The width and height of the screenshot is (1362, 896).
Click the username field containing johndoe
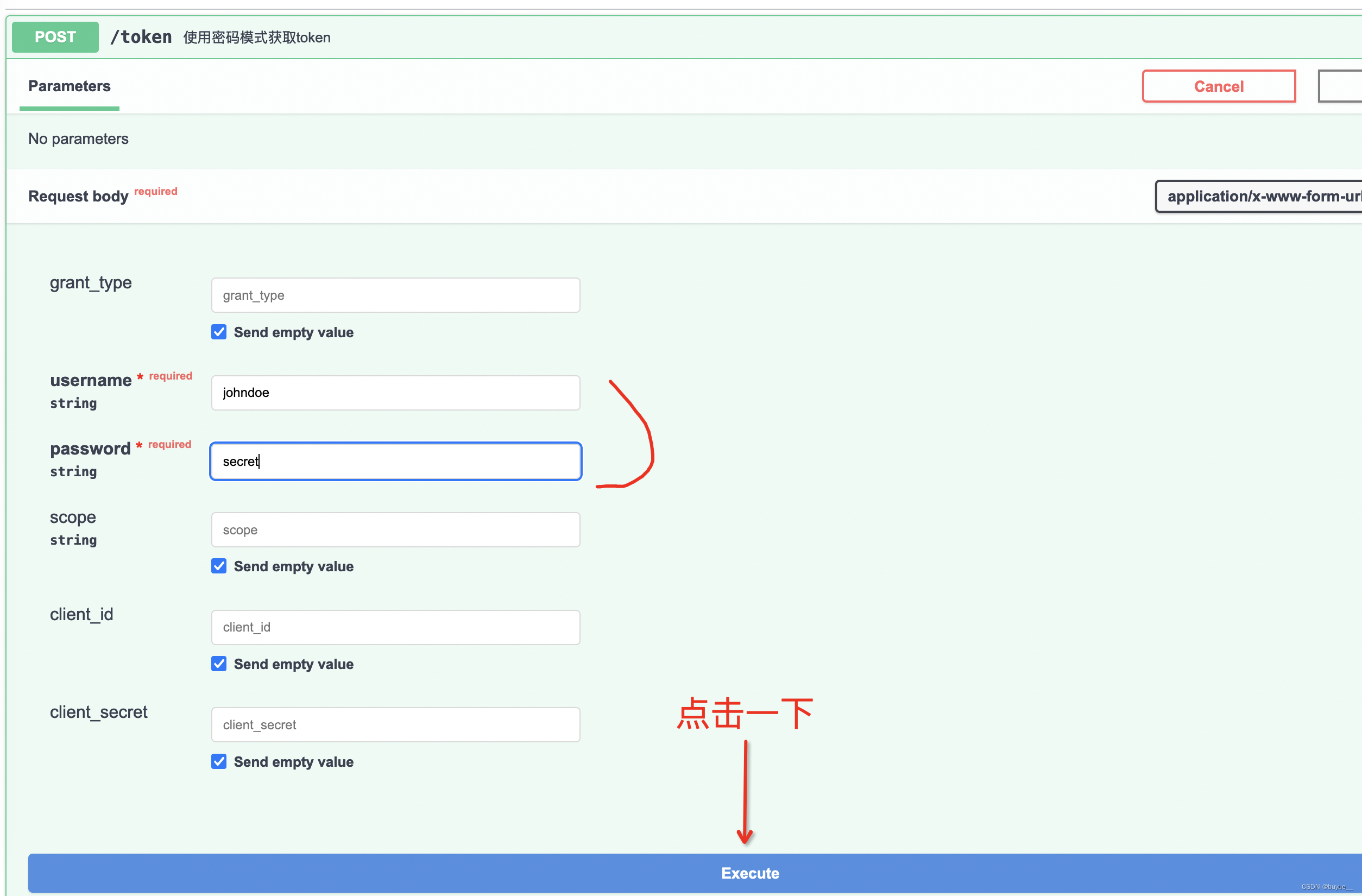pos(395,393)
